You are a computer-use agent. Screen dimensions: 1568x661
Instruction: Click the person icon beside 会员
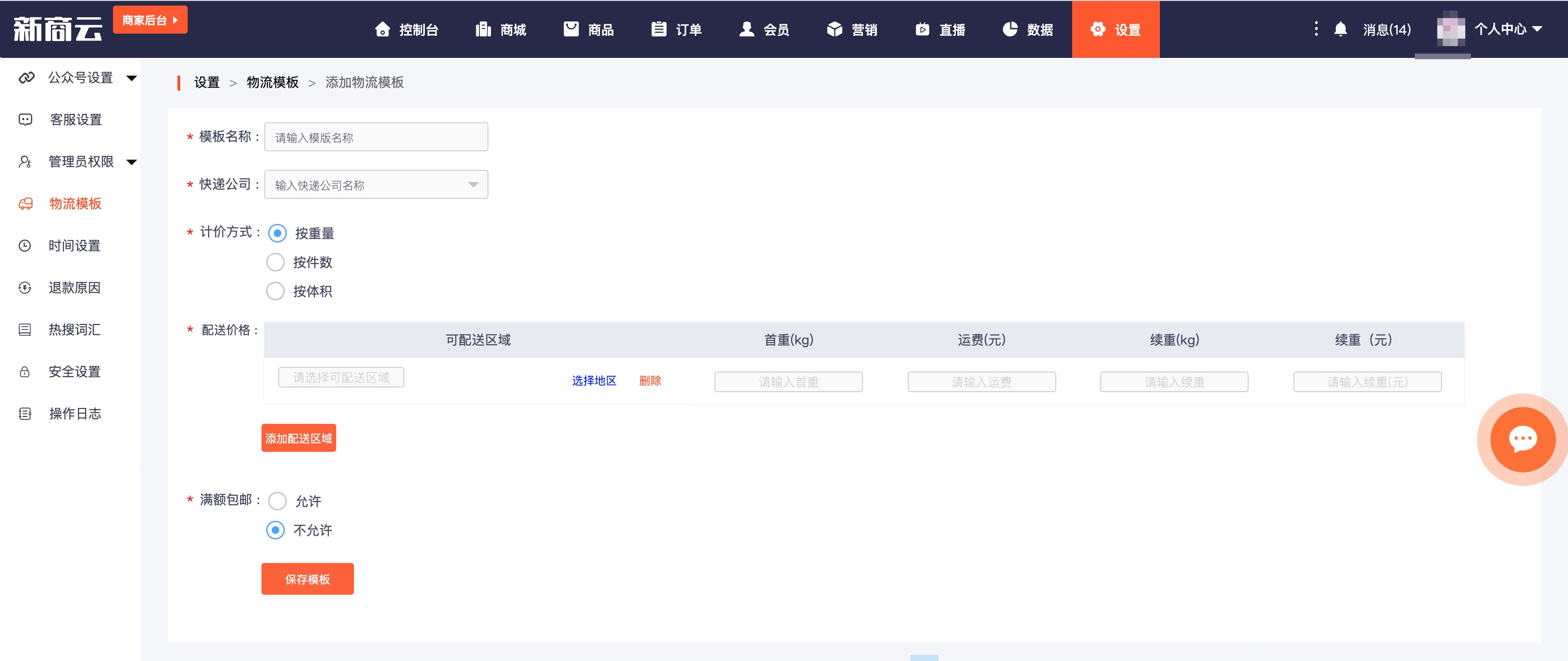(746, 29)
